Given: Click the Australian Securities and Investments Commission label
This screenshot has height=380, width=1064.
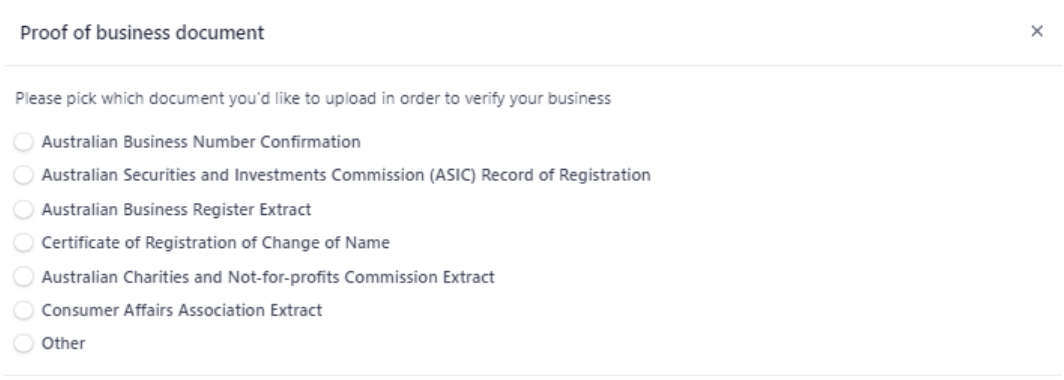Looking at the screenshot, I should [x=233, y=175].
